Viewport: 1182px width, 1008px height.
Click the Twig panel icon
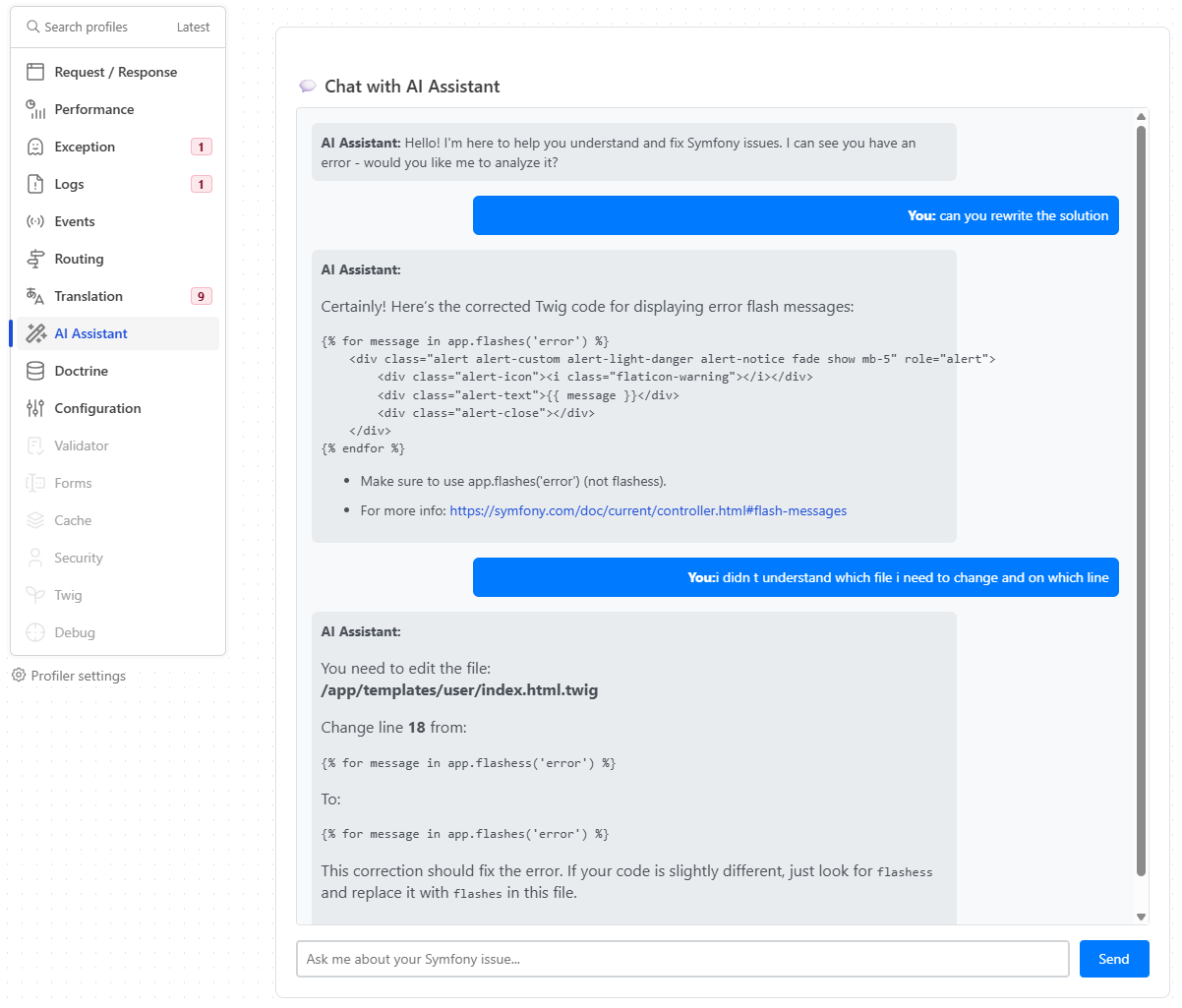[x=35, y=595]
